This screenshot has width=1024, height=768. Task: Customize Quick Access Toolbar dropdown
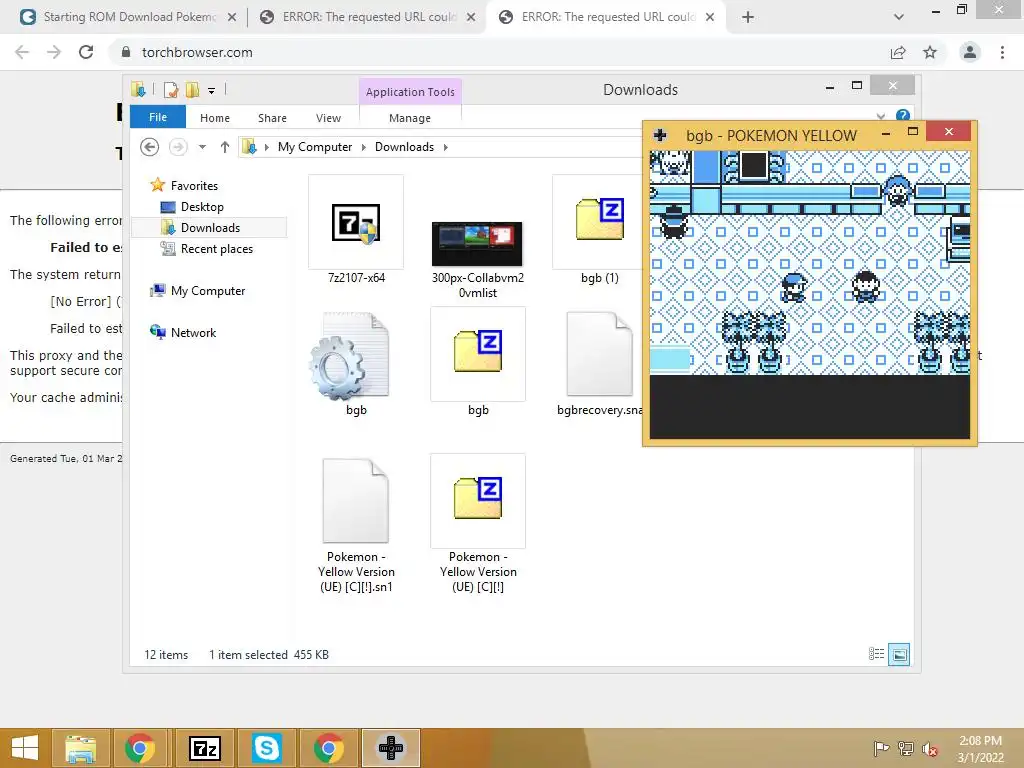click(212, 91)
